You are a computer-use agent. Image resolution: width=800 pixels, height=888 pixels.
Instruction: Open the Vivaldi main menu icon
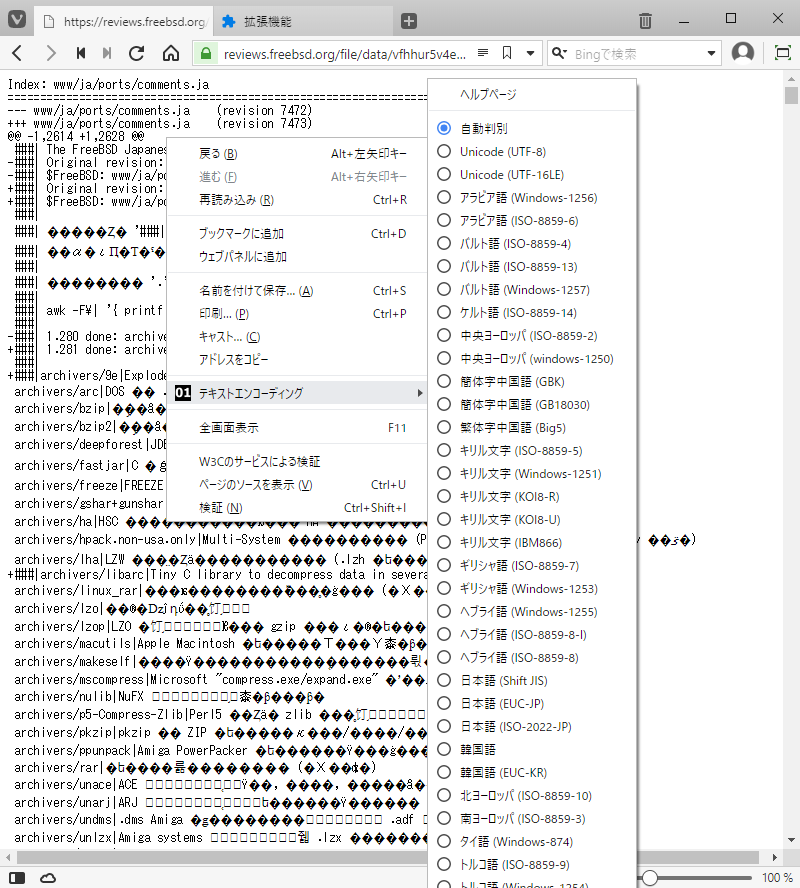pos(17,20)
